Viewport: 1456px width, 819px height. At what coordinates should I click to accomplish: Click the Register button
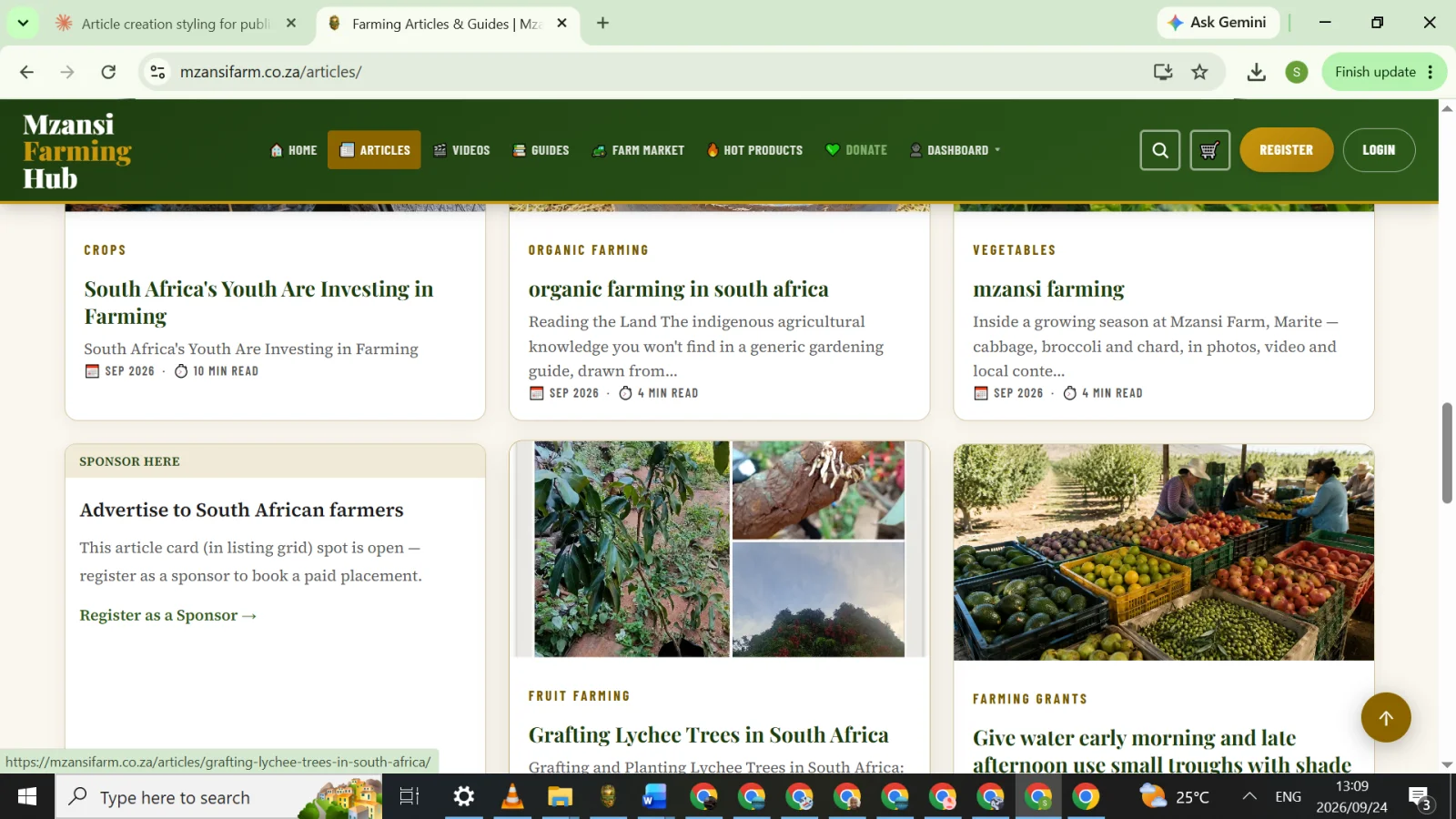(1286, 150)
